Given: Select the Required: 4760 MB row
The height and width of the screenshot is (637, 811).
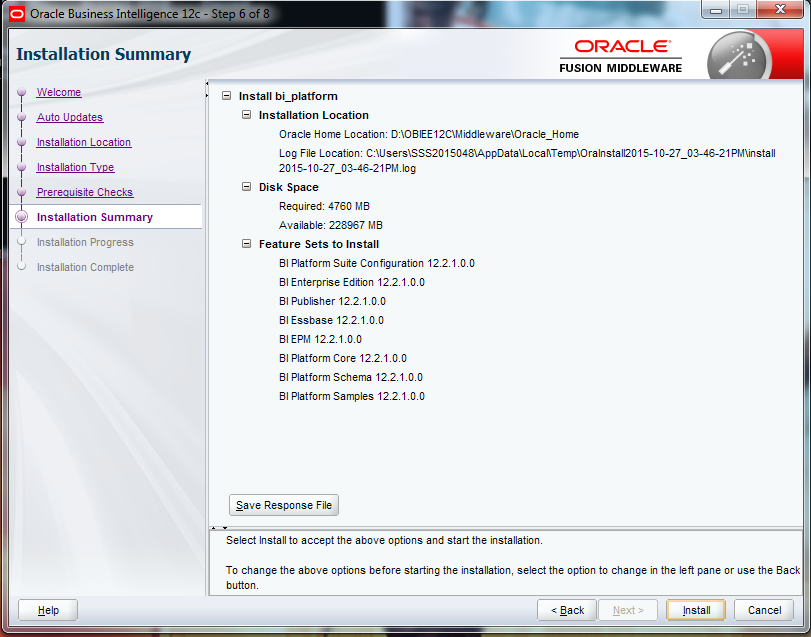Looking at the screenshot, I should [324, 206].
